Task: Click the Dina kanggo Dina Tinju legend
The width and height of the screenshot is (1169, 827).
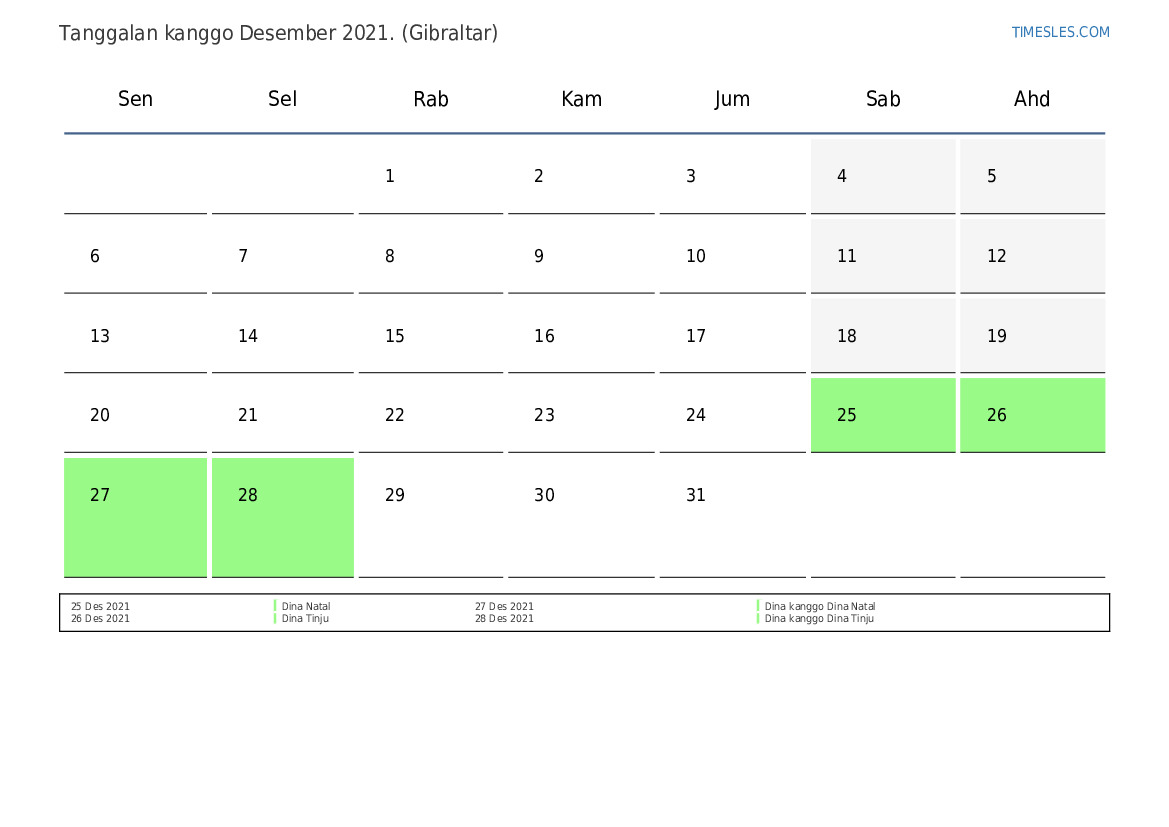Action: [819, 618]
